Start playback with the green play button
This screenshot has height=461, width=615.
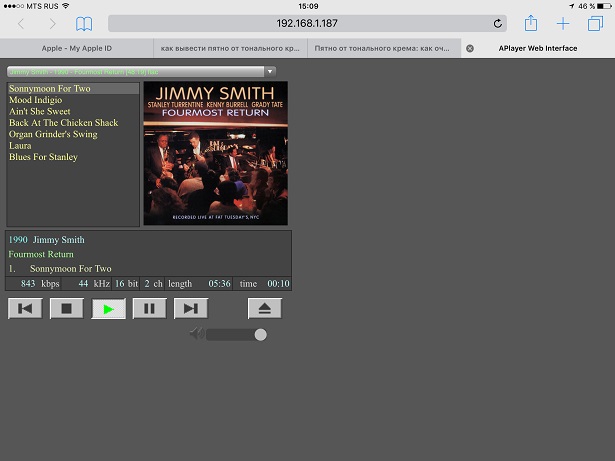coord(109,308)
